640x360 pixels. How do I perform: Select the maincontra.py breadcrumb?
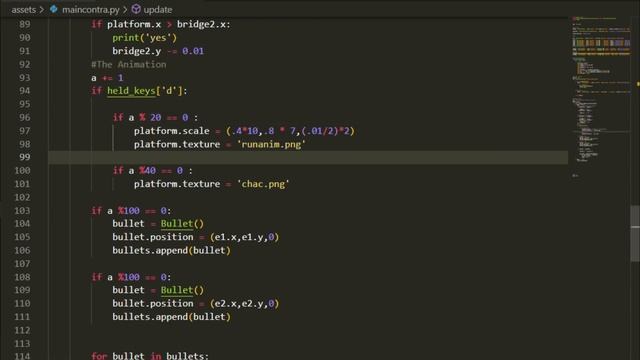[x=91, y=9]
